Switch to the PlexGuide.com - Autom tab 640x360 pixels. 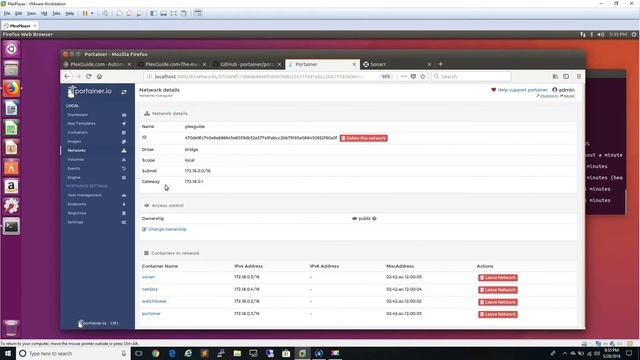tap(97, 64)
